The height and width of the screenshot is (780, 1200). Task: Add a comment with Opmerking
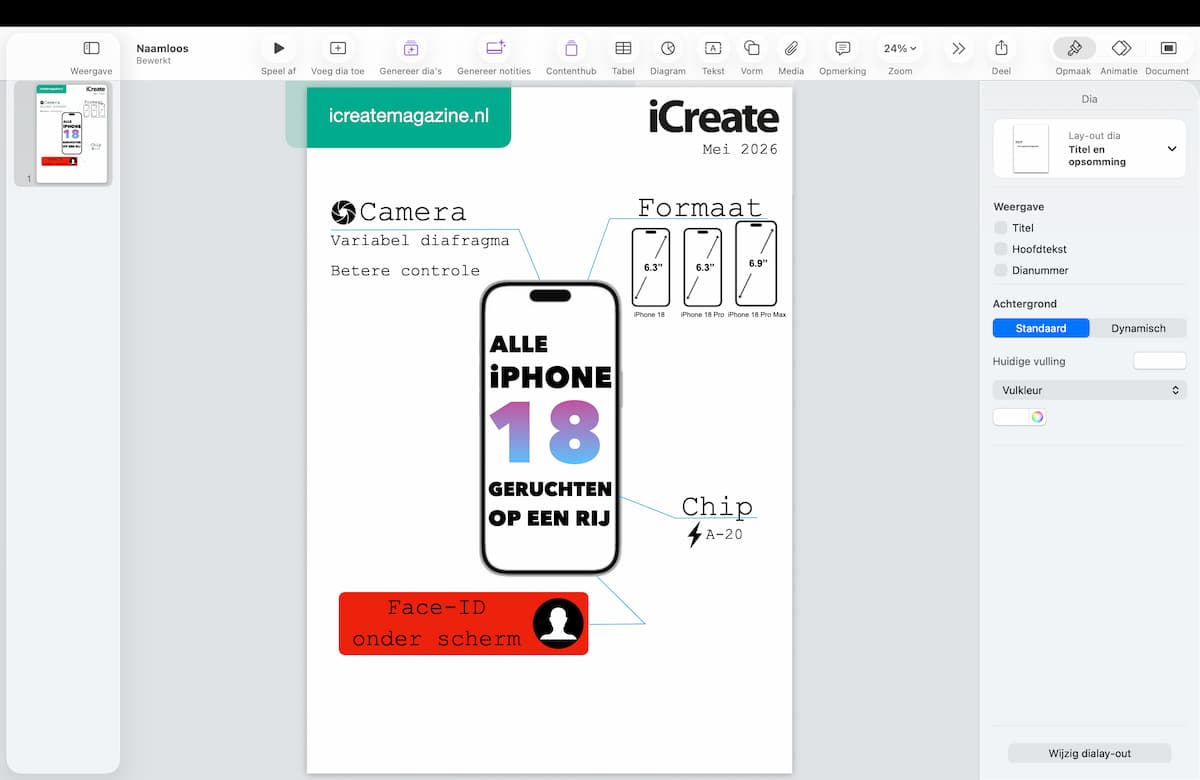(x=843, y=48)
